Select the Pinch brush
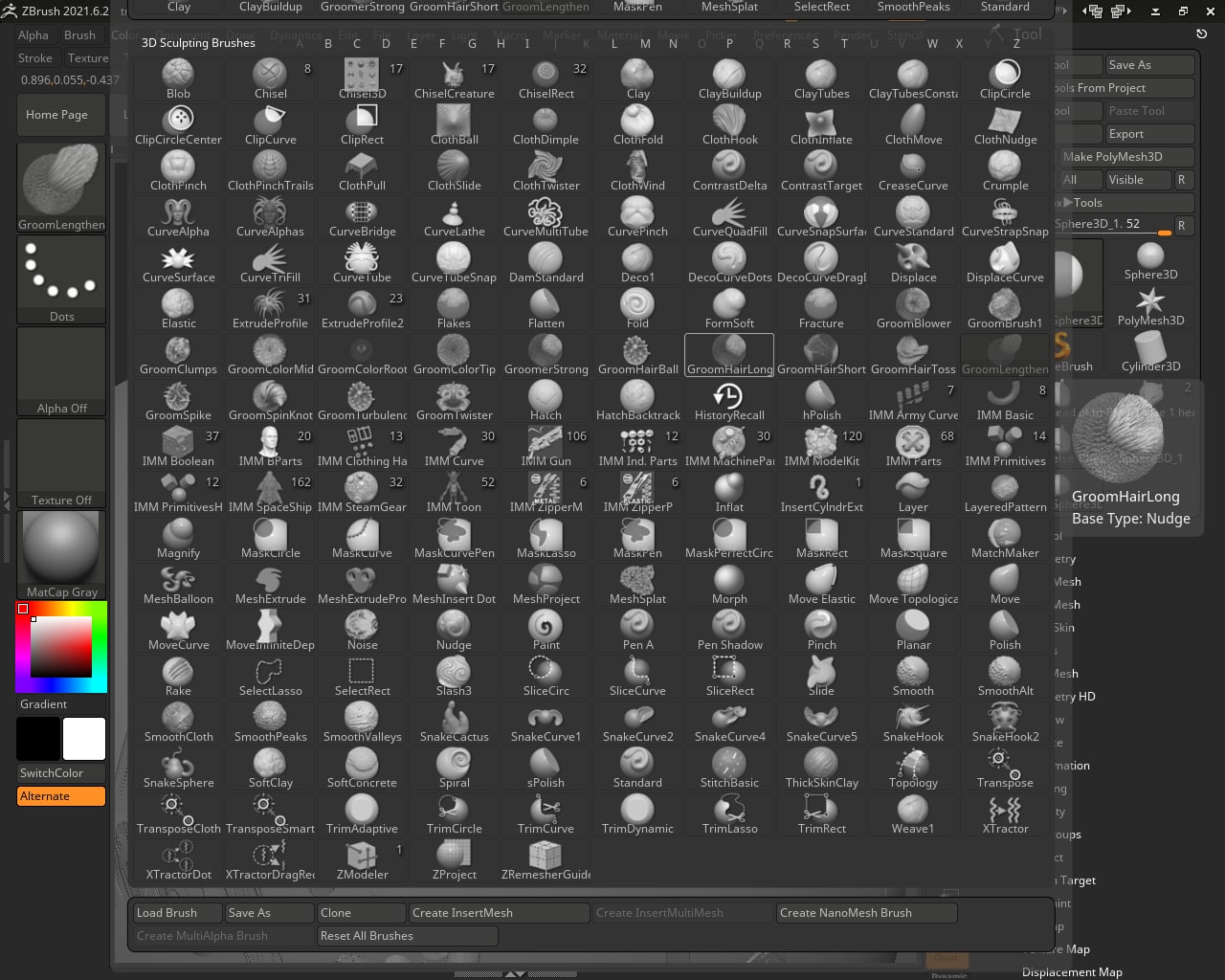1225x980 pixels. [821, 631]
